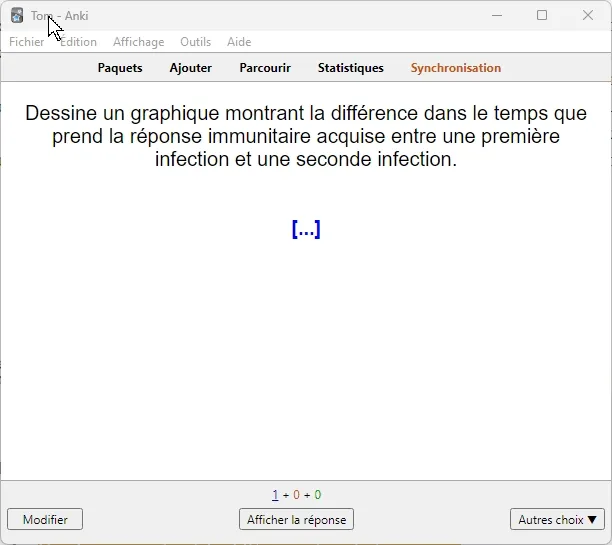Open the Edition menu
Image resolution: width=612 pixels, height=545 pixels.
78,42
